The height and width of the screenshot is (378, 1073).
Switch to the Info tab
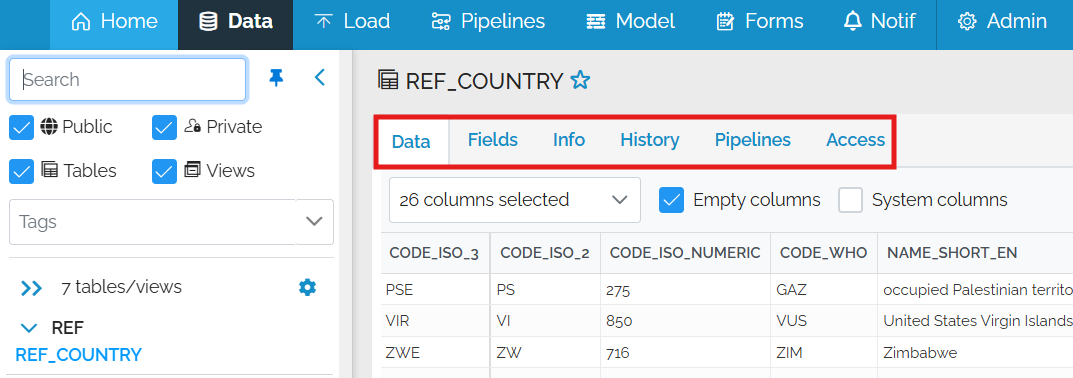pyautogui.click(x=569, y=140)
